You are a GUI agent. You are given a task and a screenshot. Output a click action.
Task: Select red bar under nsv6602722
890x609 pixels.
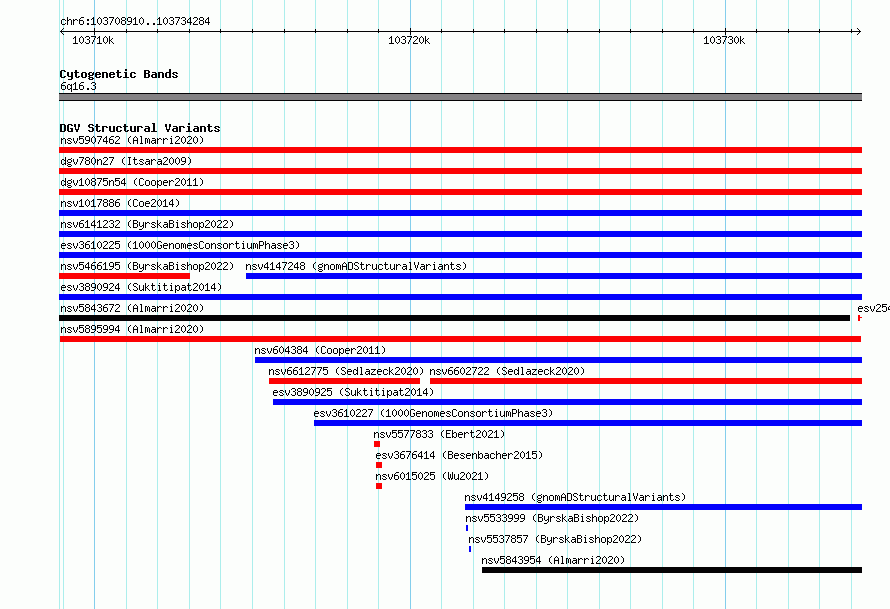coord(646,381)
